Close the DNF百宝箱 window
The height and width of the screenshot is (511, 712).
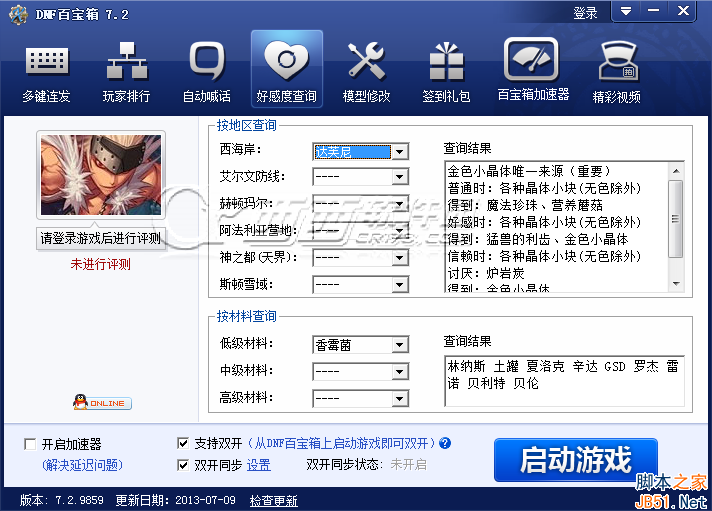pos(682,11)
